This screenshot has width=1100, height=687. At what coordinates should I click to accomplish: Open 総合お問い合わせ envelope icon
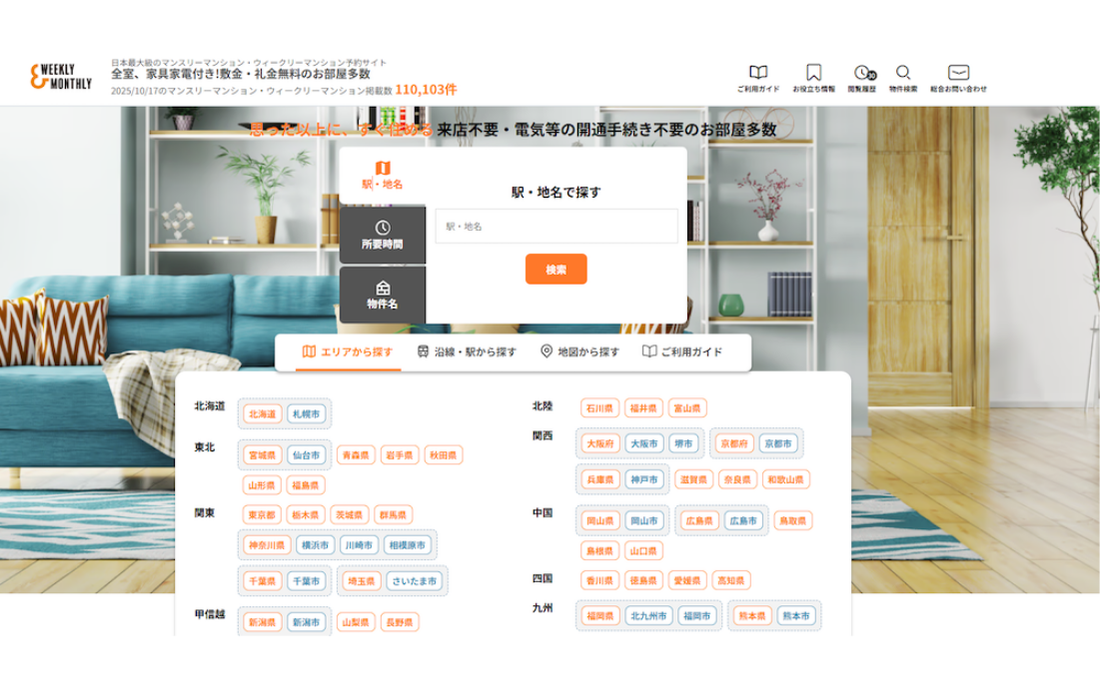(958, 74)
